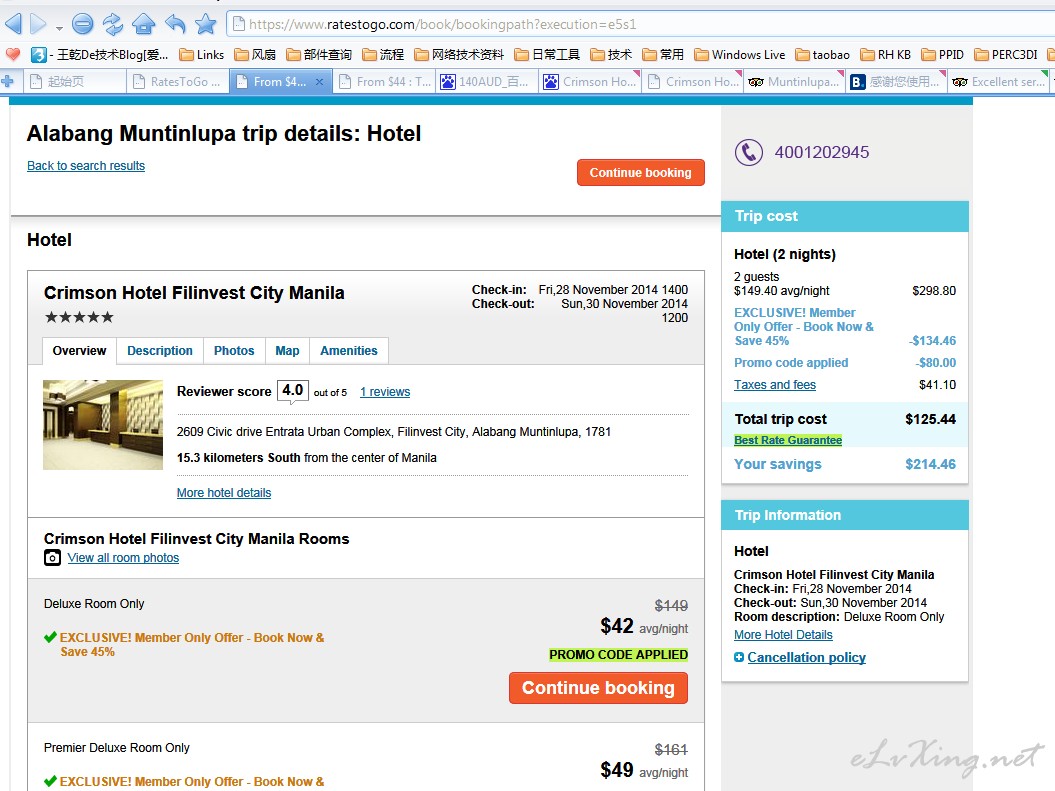Click the ratestogo.com address bar
The height and width of the screenshot is (791, 1055).
pyautogui.click(x=639, y=24)
